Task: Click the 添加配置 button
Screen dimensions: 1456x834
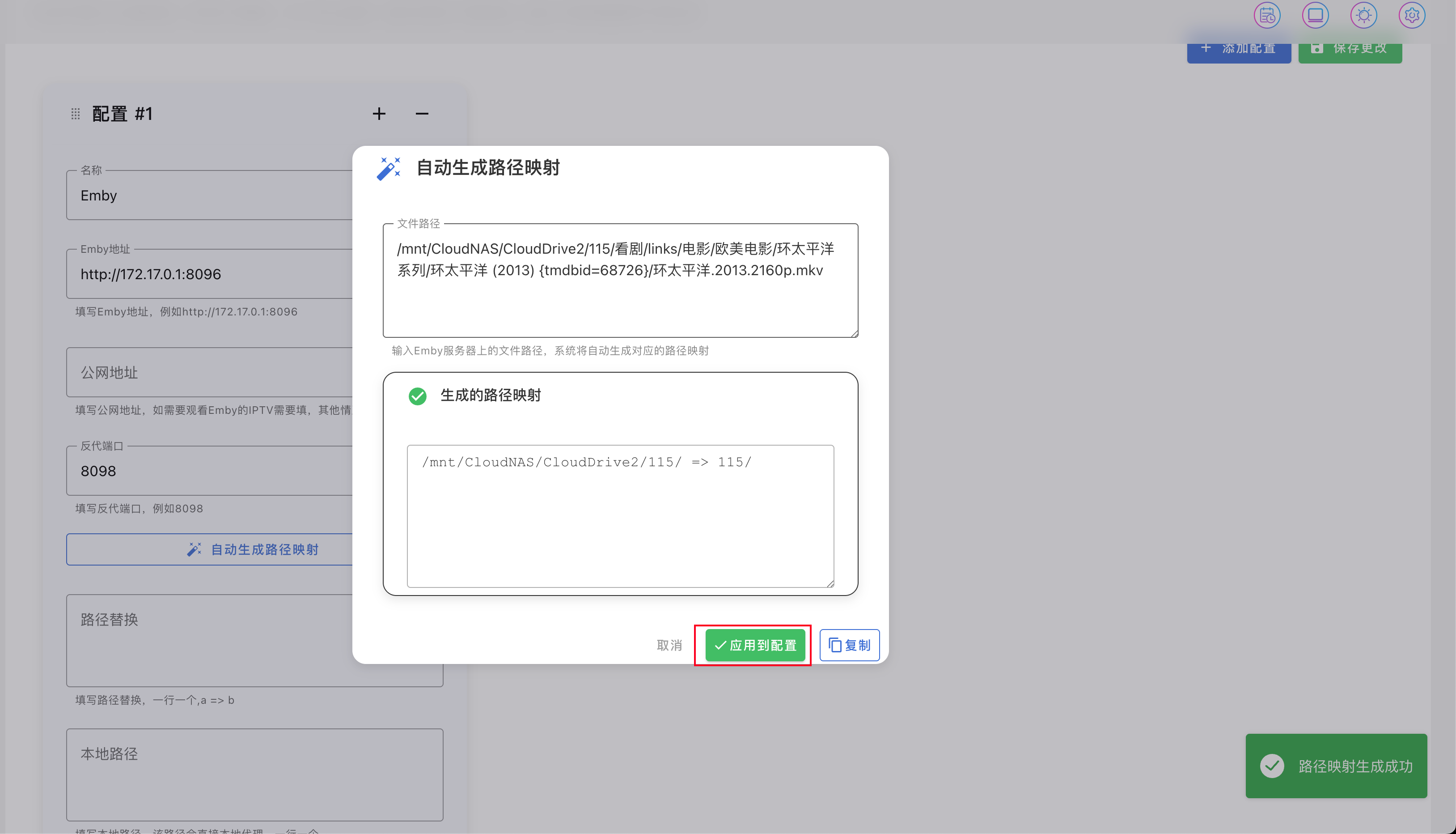Action: click(x=1239, y=49)
